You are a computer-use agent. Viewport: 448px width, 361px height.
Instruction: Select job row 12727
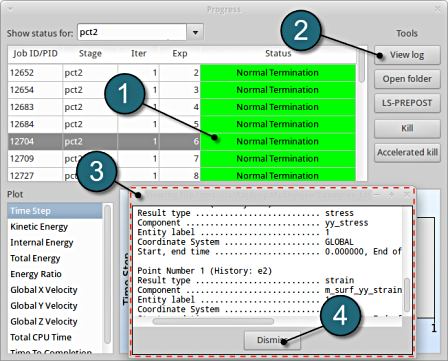tap(182, 175)
